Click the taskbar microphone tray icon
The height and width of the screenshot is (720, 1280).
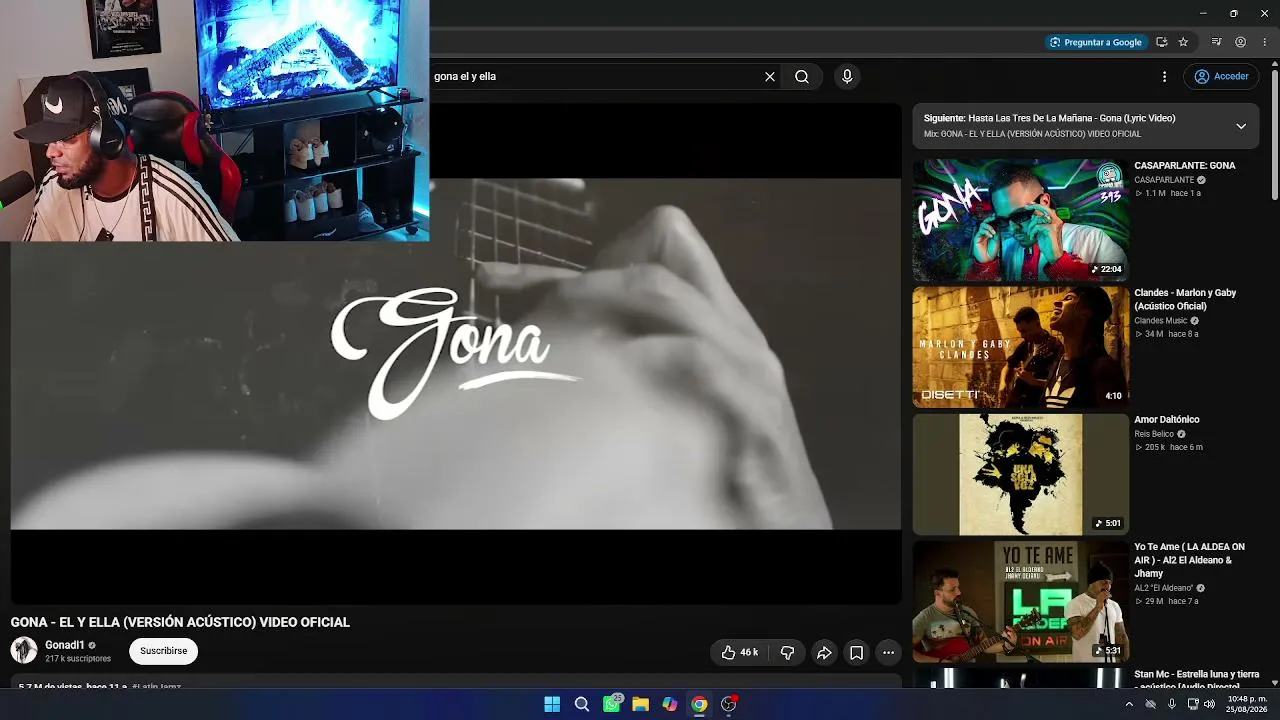[x=1171, y=704]
